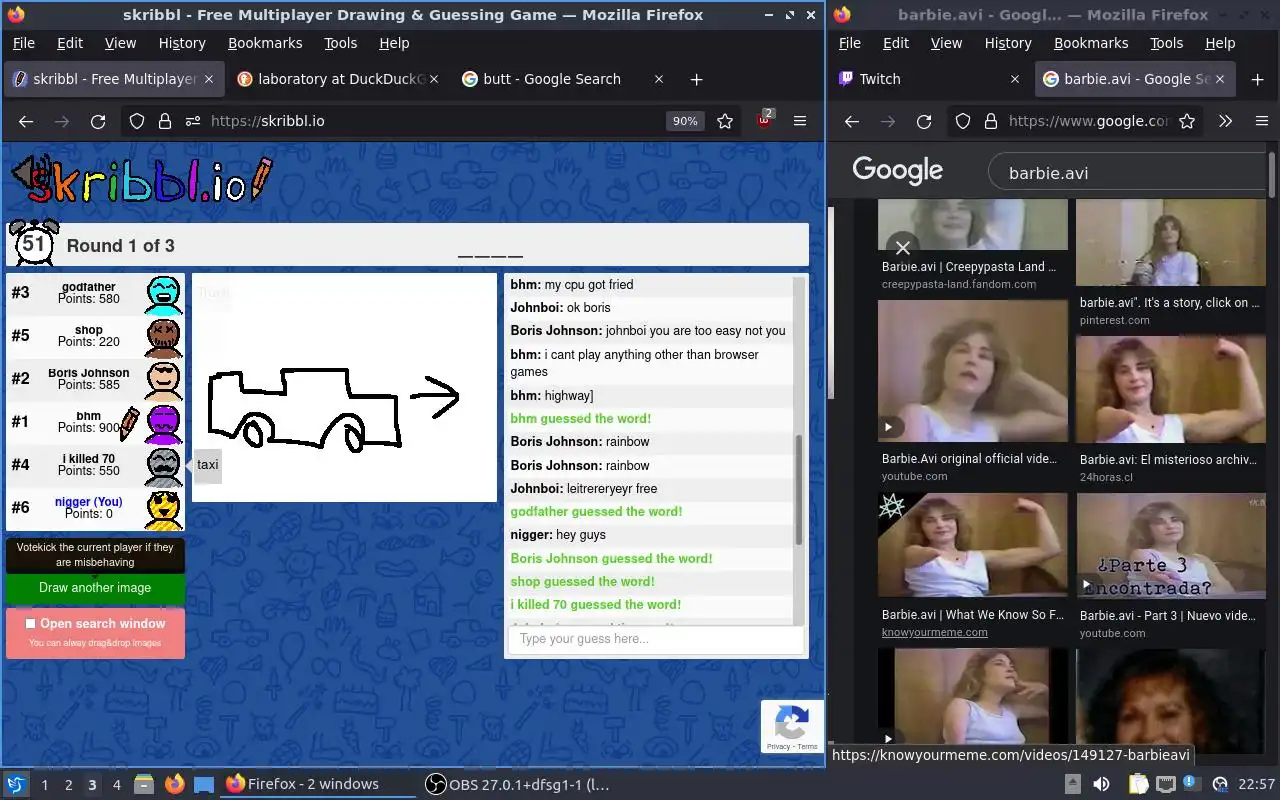Open the taskbar start menu icon
Image resolution: width=1280 pixels, height=800 pixels.
(x=16, y=784)
